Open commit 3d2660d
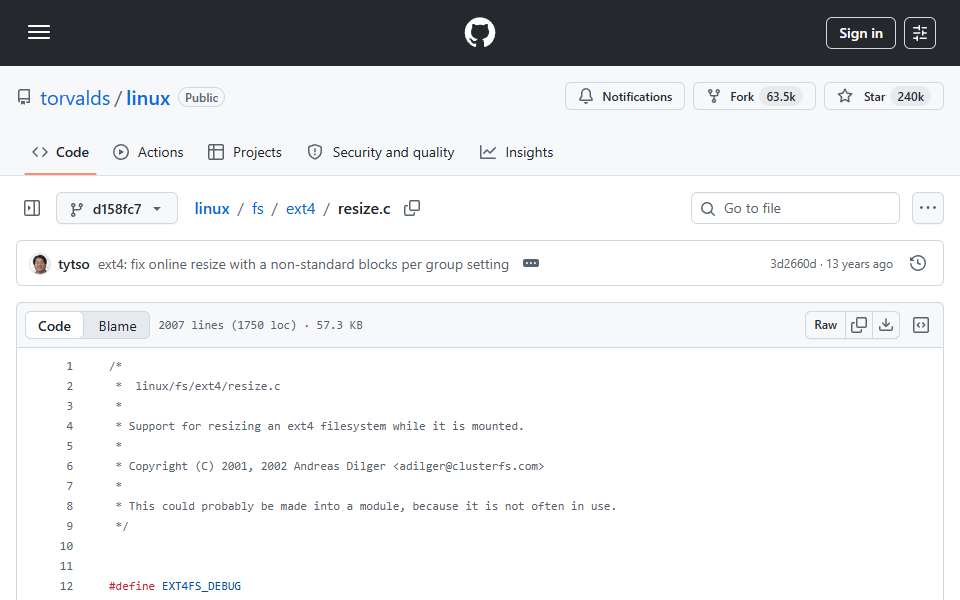 pyautogui.click(x=793, y=264)
